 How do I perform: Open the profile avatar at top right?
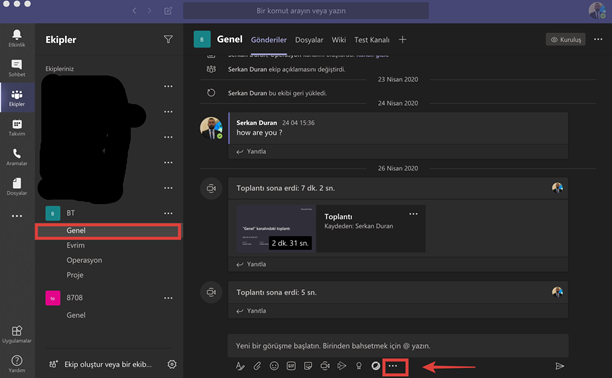tap(597, 11)
